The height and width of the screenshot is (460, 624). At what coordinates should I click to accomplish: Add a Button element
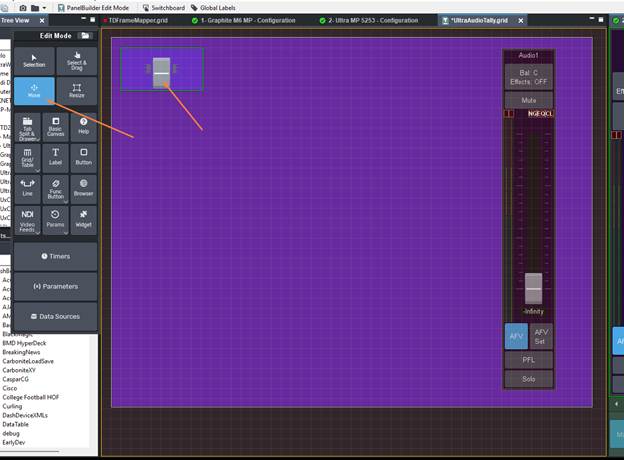click(x=84, y=158)
